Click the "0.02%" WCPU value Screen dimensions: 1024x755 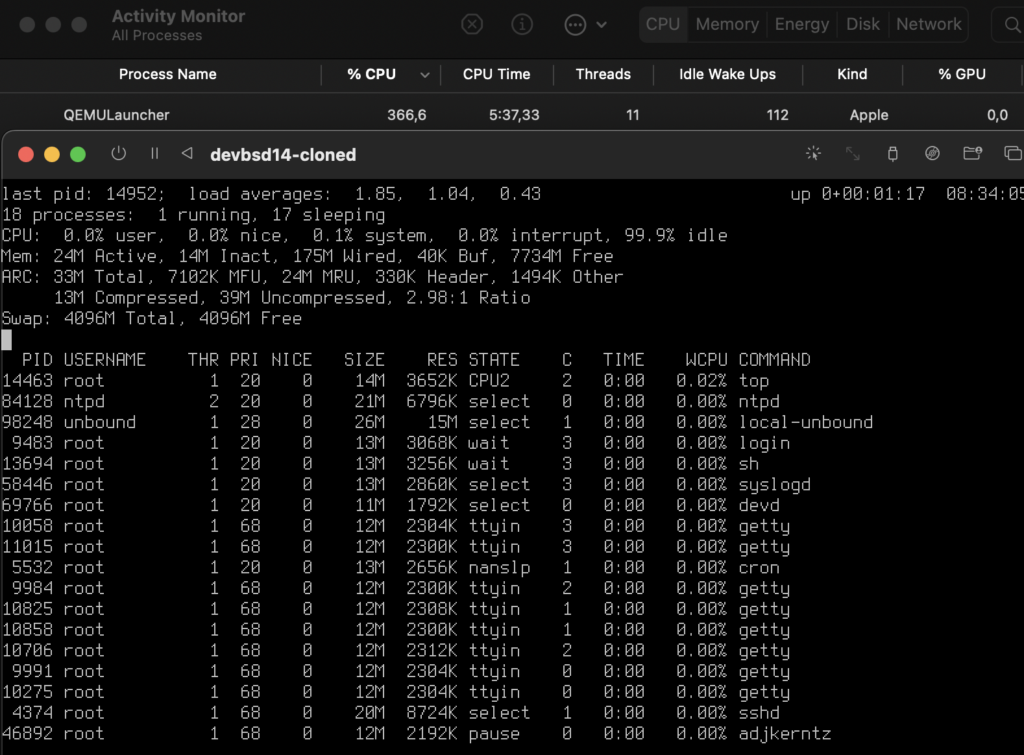701,381
